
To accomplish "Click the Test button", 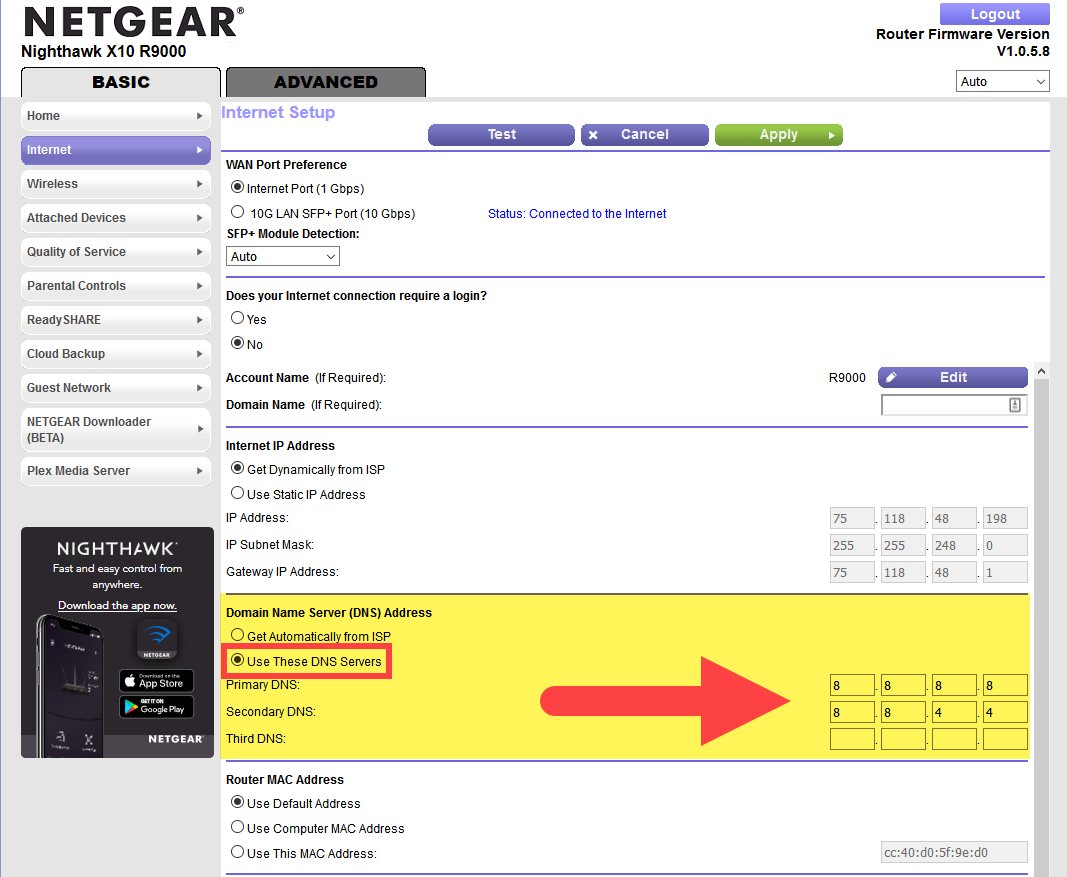I will [x=502, y=135].
